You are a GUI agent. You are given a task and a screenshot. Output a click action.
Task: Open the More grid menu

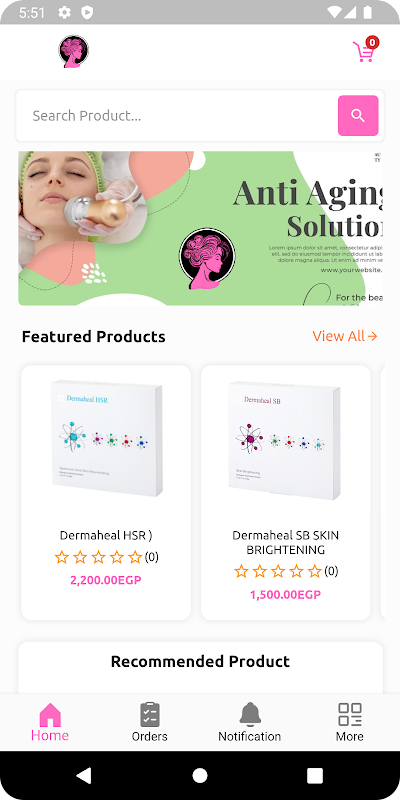[349, 721]
